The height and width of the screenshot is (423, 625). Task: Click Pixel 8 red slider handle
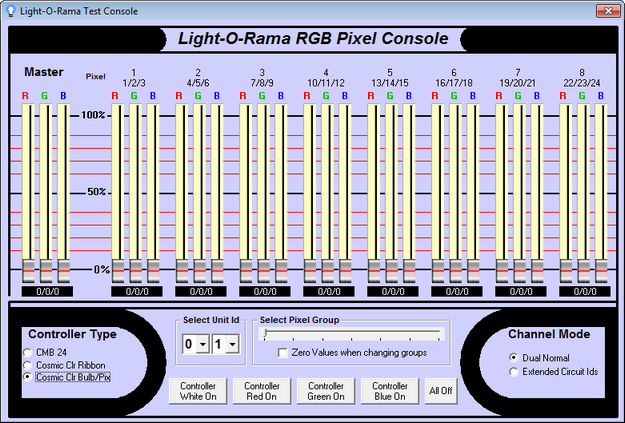pyautogui.click(x=566, y=271)
